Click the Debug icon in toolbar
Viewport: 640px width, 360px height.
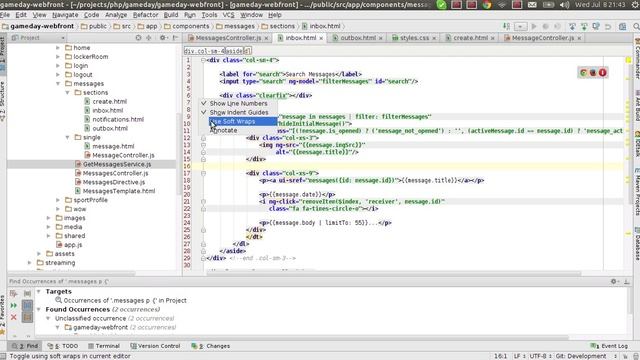coord(545,26)
